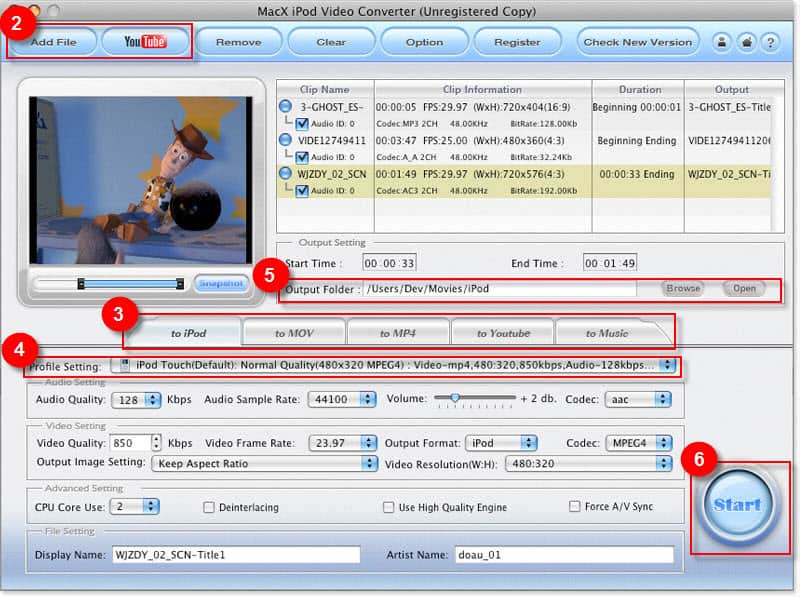Open the Video Frame Rate 23.97 dropdown
This screenshot has width=800, height=597.
[343, 443]
